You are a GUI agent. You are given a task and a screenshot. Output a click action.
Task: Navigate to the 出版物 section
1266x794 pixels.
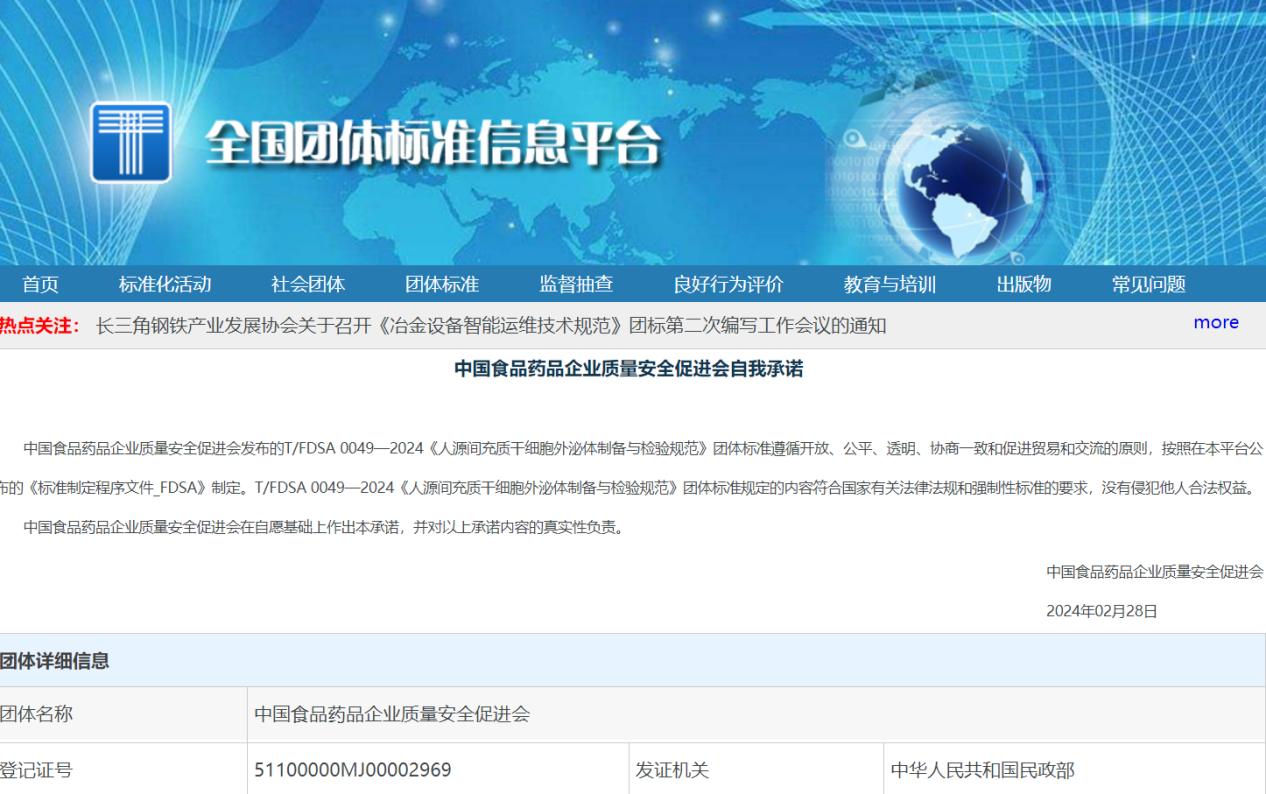1023,284
